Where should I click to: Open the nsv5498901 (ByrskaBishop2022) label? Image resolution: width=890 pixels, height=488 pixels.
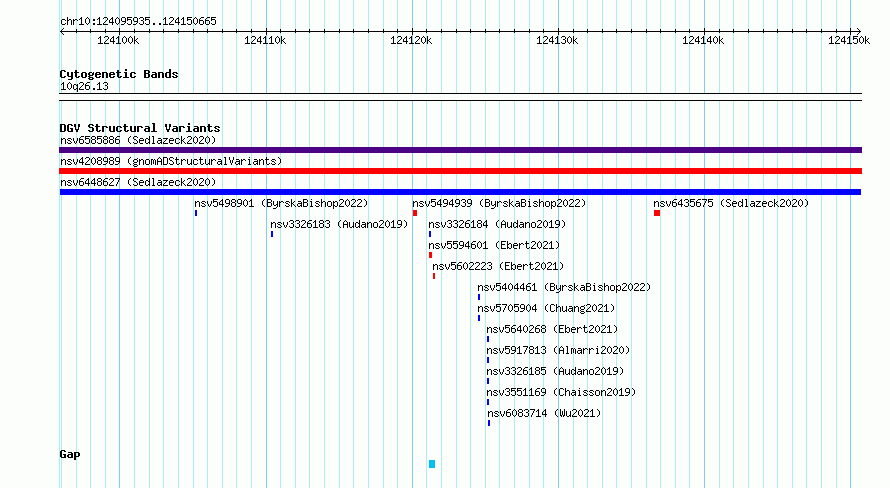pyautogui.click(x=281, y=203)
